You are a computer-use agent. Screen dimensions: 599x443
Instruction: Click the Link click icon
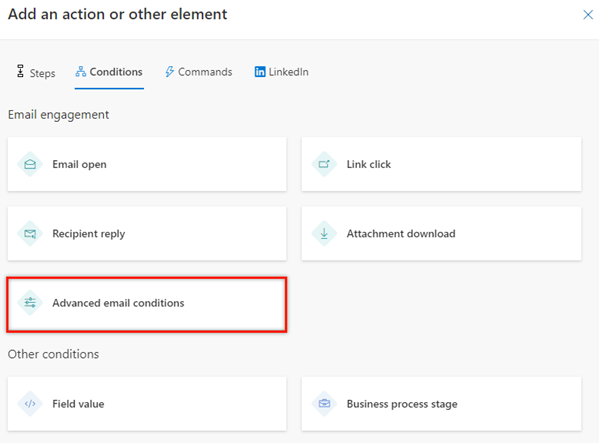point(324,164)
